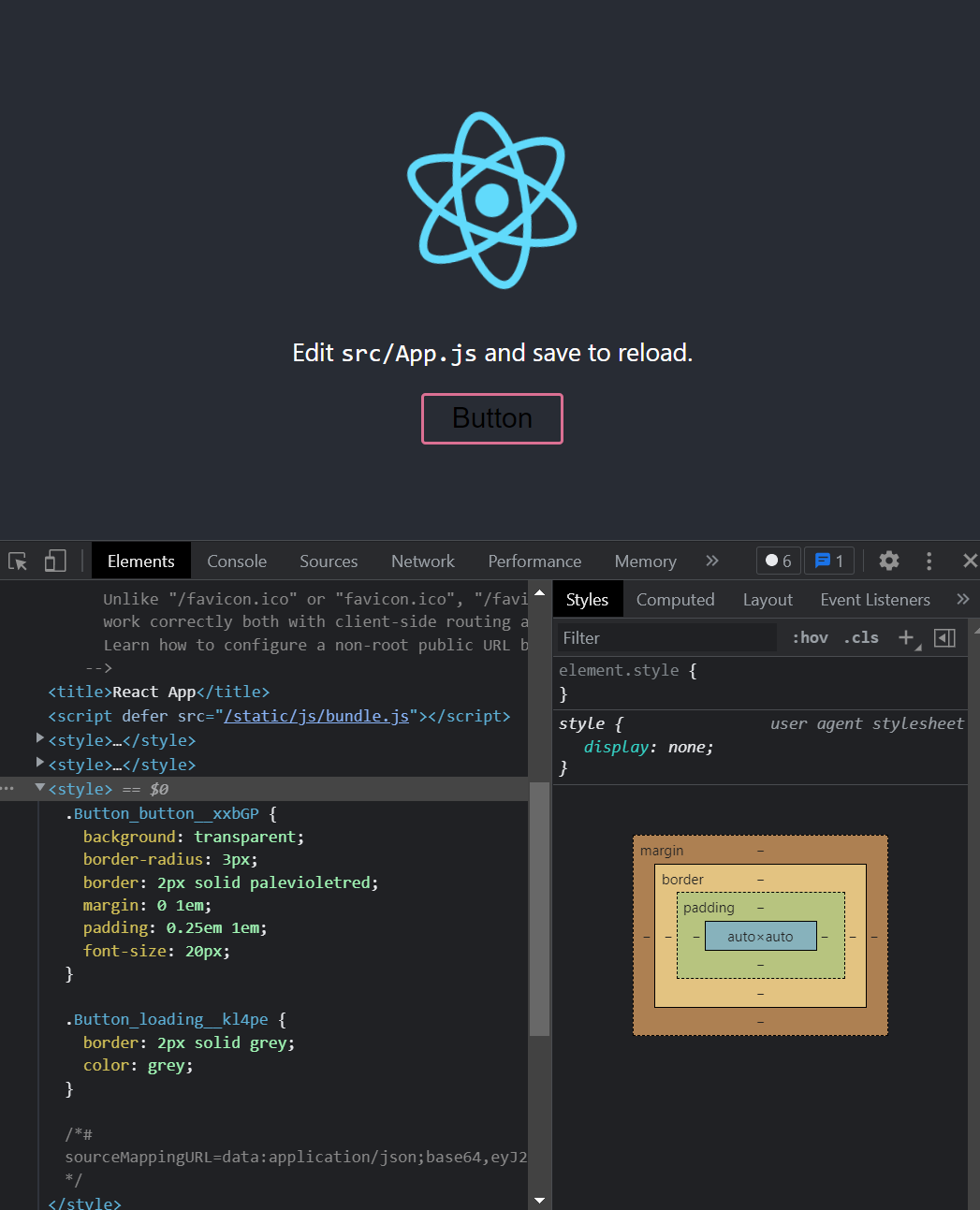The width and height of the screenshot is (980, 1210).
Task: Click the 'background: transparent' declaration
Action: [194, 837]
